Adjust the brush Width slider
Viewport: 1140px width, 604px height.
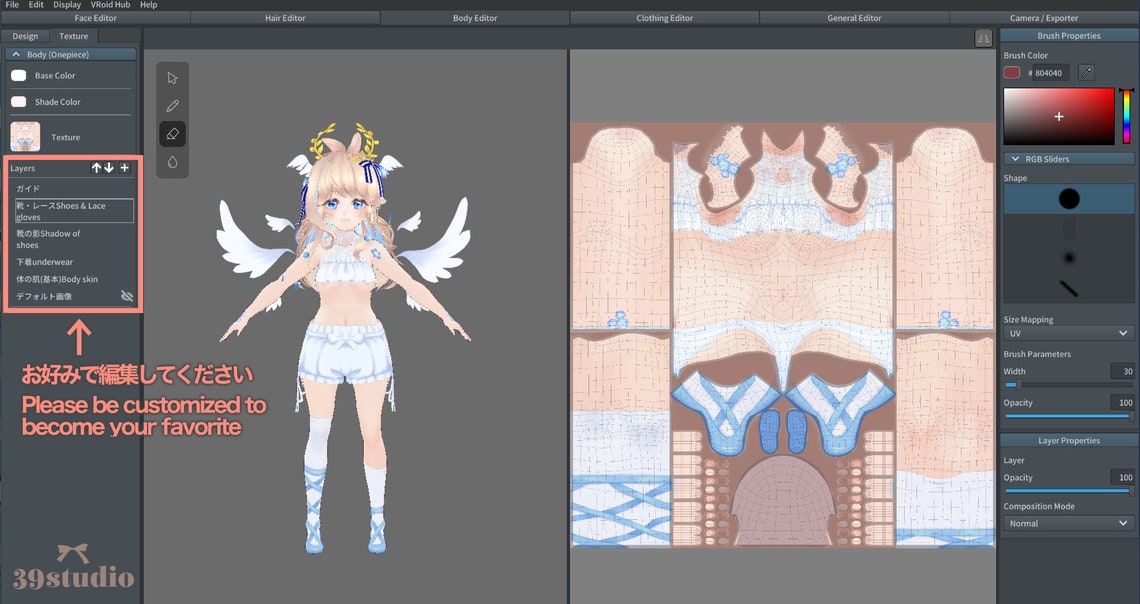tap(1067, 385)
